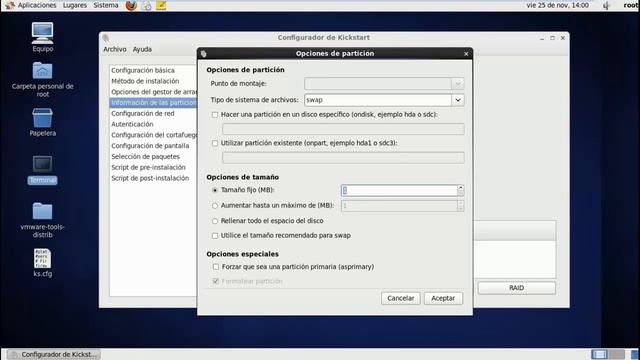Screen dimensions: 640x360
Task: Click the GNOME foot icon next to Aplicaciones
Action: point(10,5)
